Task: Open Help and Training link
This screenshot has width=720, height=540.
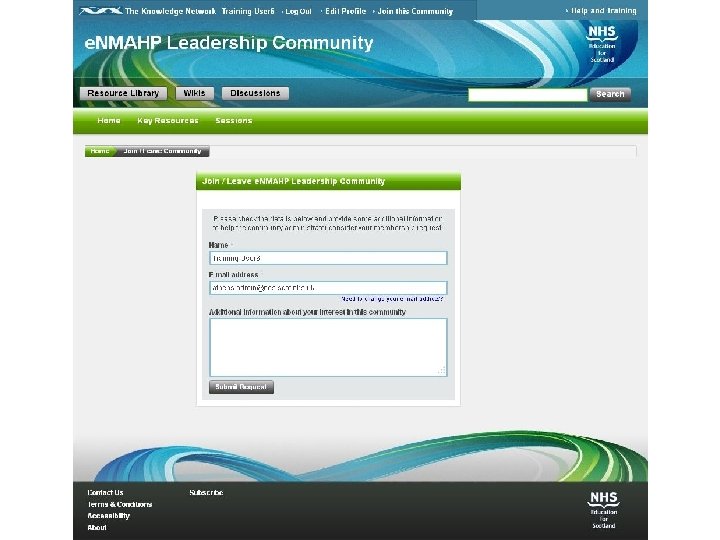Action: click(x=604, y=11)
